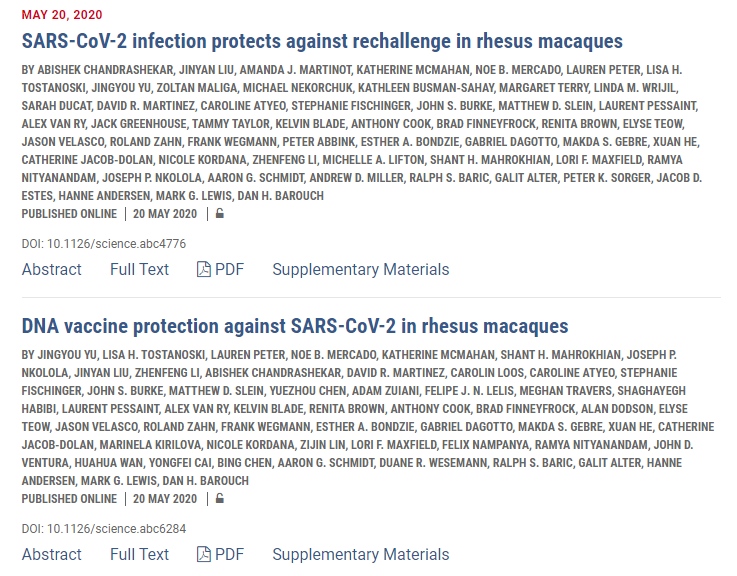
Task: Click published online date of rechallenge article
Action: point(165,213)
